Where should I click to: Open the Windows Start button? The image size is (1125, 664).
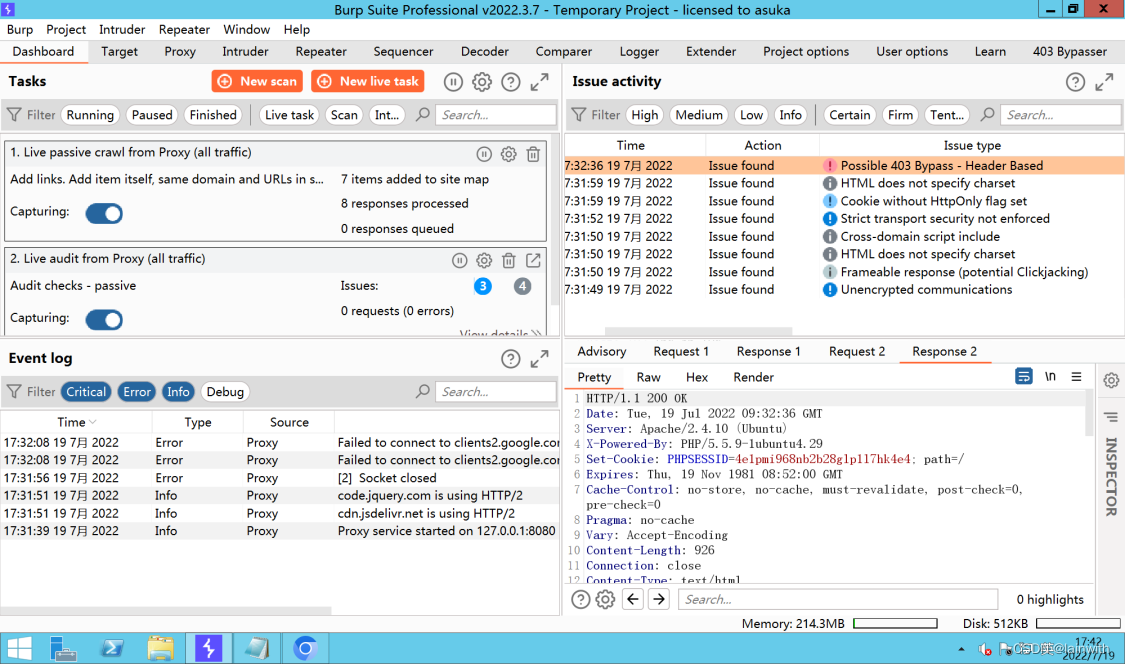(x=19, y=648)
